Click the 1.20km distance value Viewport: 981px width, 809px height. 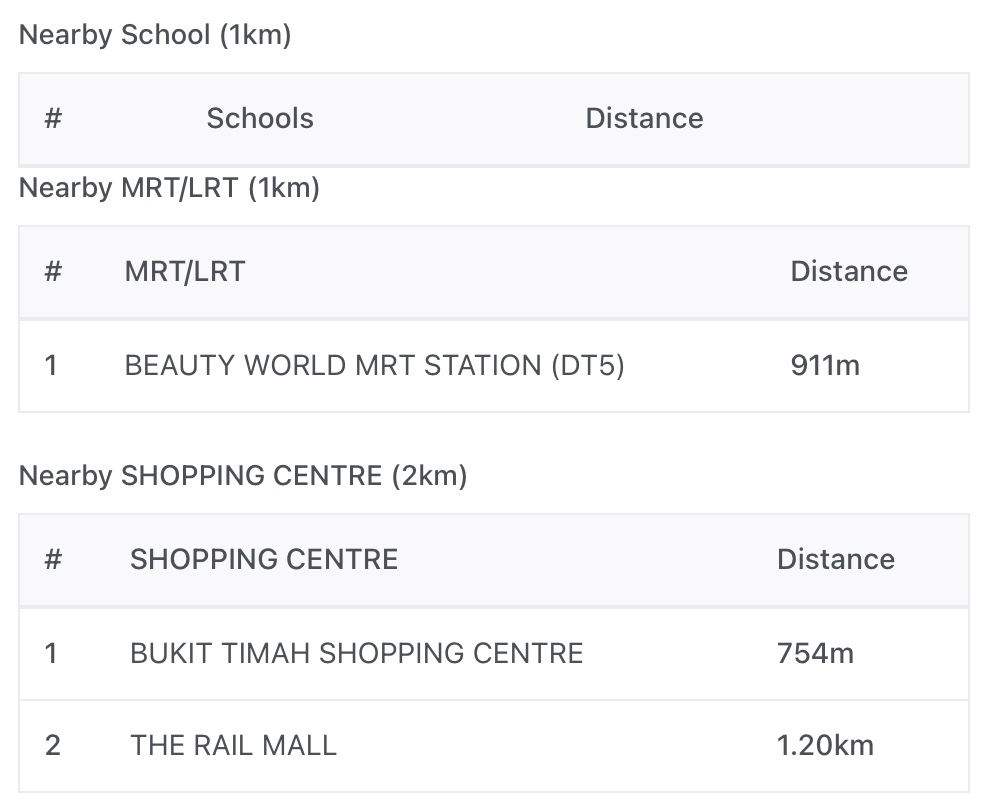tap(825, 745)
